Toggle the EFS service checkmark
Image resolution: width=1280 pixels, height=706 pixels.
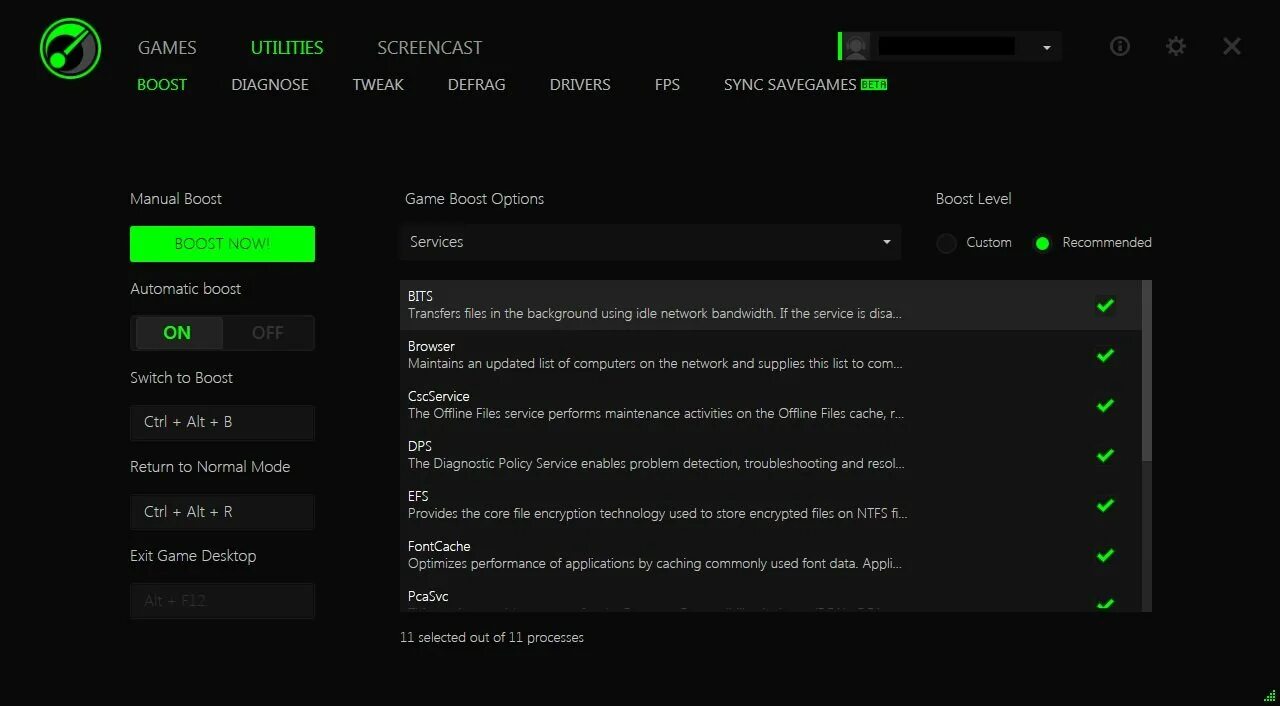click(1105, 505)
